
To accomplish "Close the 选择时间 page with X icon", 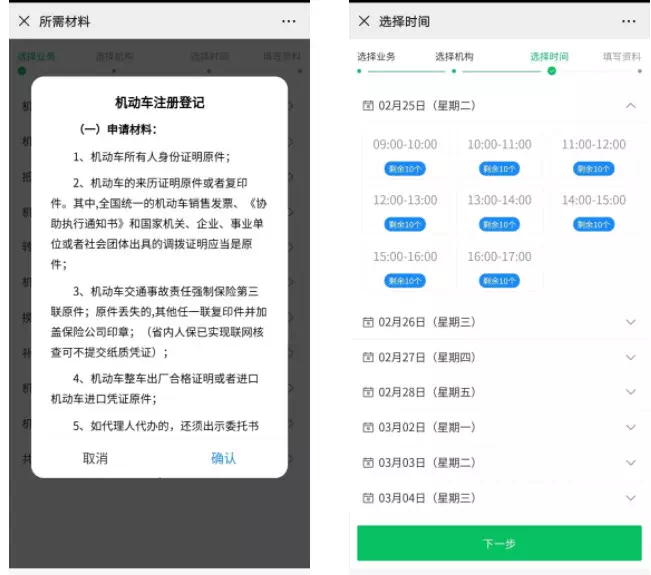I will coord(364,21).
